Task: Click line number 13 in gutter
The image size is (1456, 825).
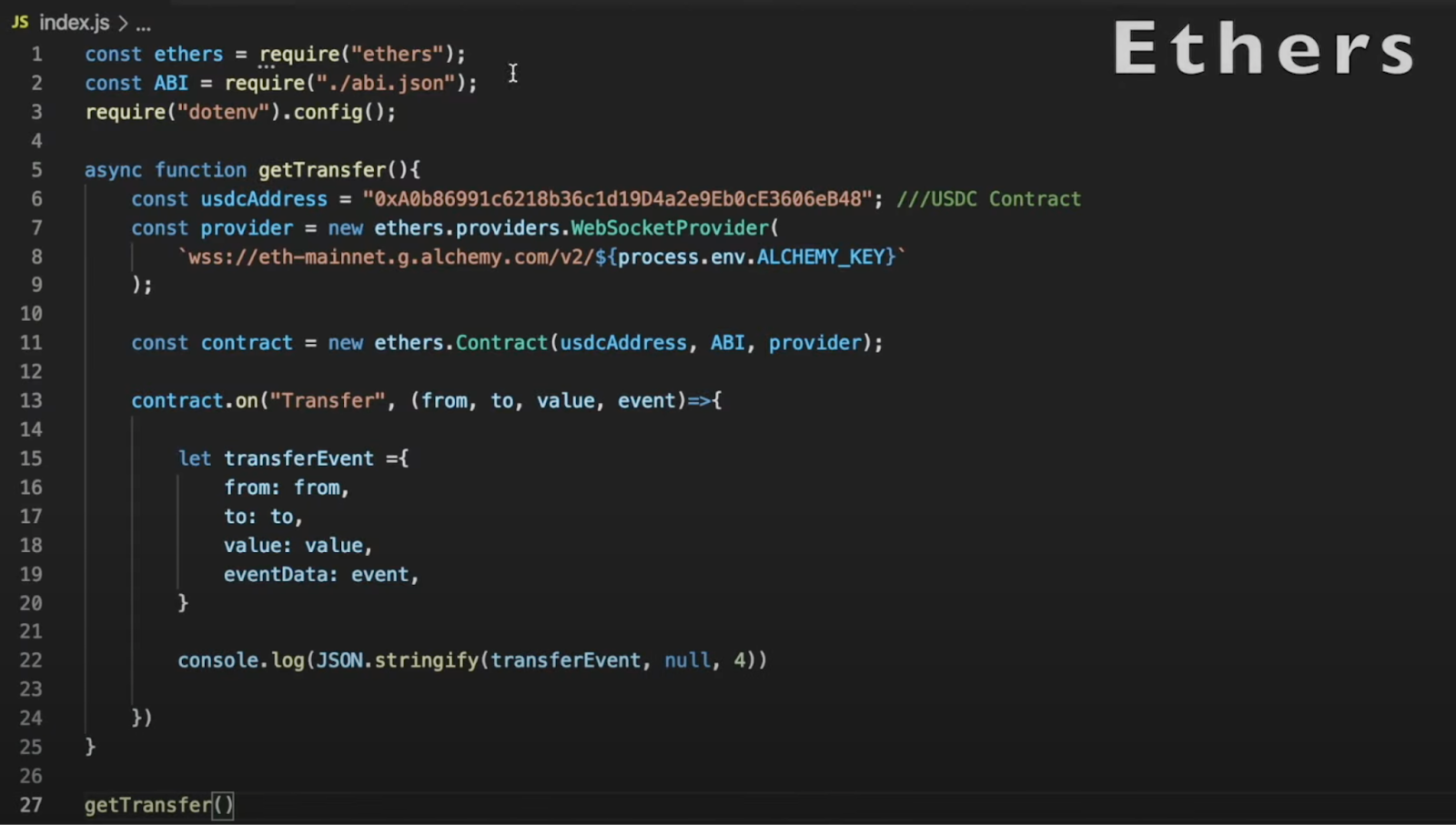Action: [x=31, y=401]
